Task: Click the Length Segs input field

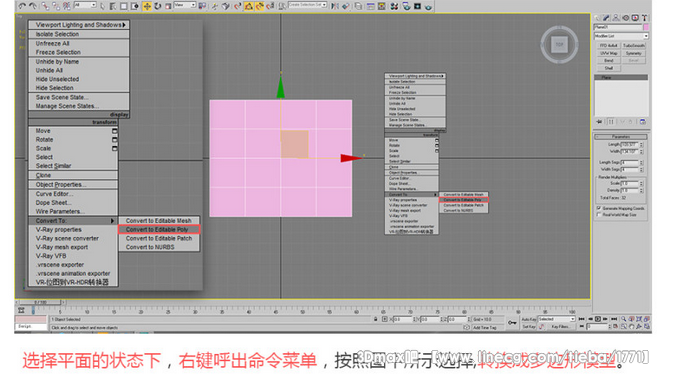Action: [x=630, y=162]
